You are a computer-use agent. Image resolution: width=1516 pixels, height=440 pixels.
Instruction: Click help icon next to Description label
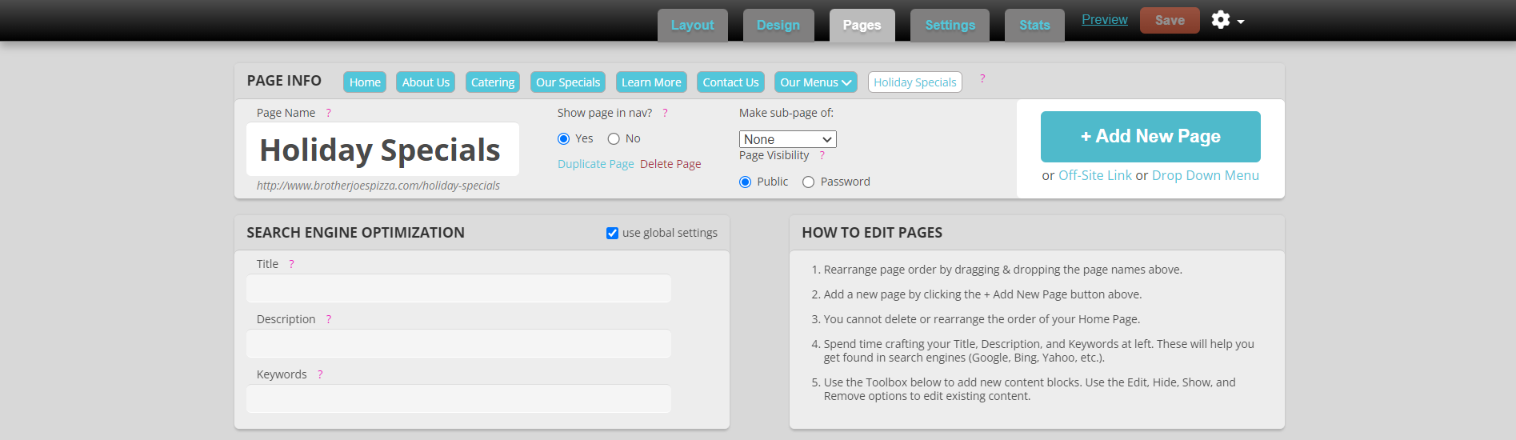pyautogui.click(x=328, y=320)
